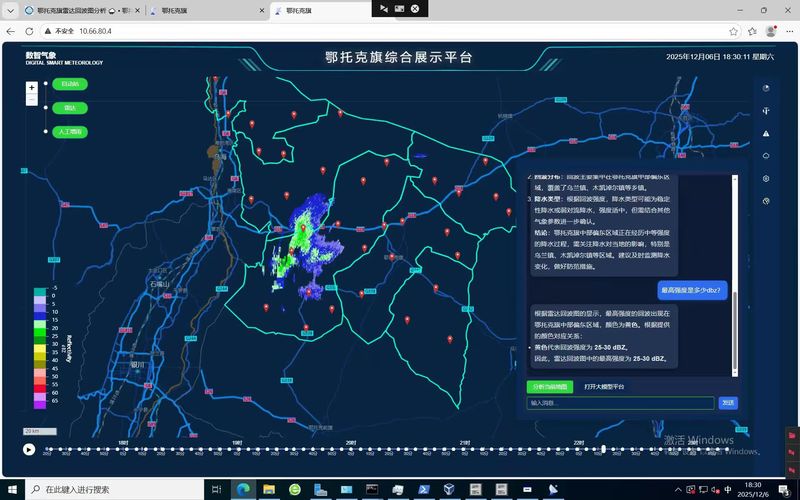Screen dimensions: 800x500
Task: Open the gear settings icon in right sidebar
Action: coord(766,179)
